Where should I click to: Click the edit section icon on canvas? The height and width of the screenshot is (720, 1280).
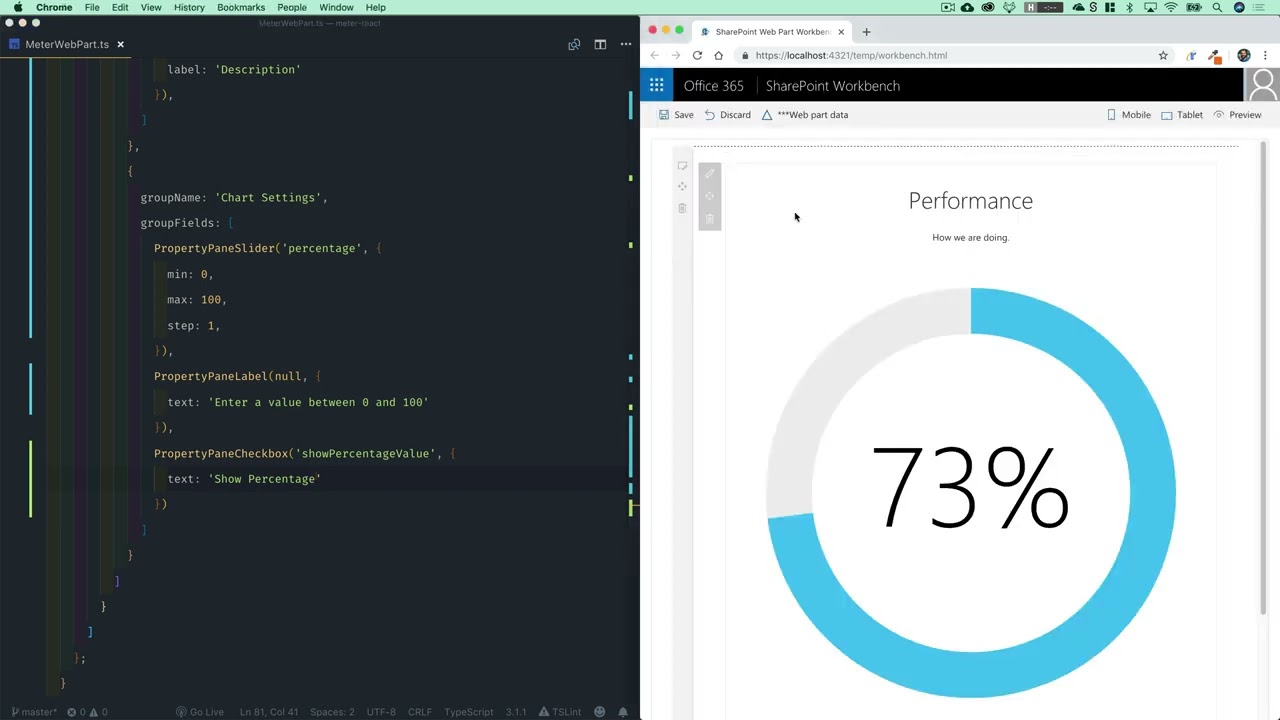tap(682, 166)
